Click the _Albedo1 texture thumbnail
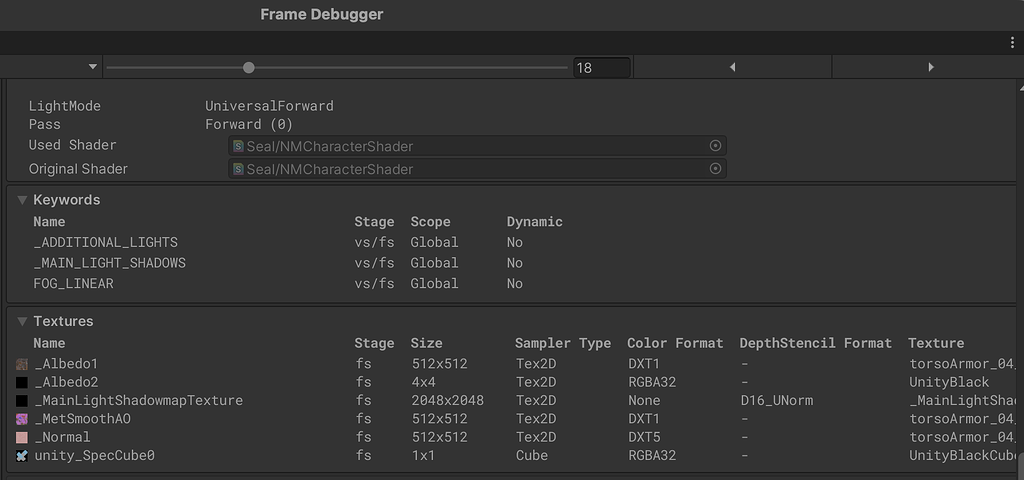Screen dimensions: 1024x480 click(x=22, y=364)
